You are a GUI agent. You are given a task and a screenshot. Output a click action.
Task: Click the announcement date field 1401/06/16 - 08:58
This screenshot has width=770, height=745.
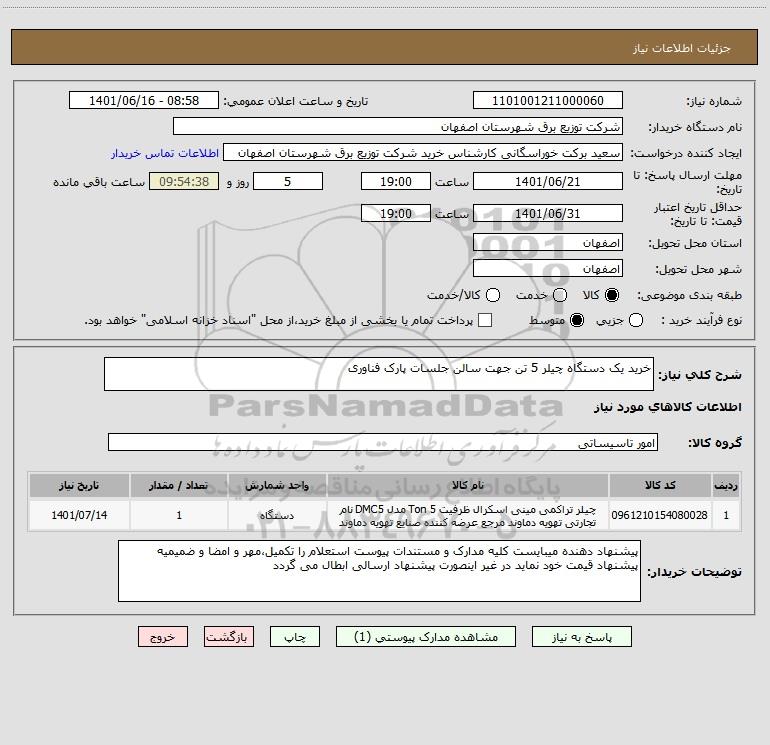(x=144, y=100)
